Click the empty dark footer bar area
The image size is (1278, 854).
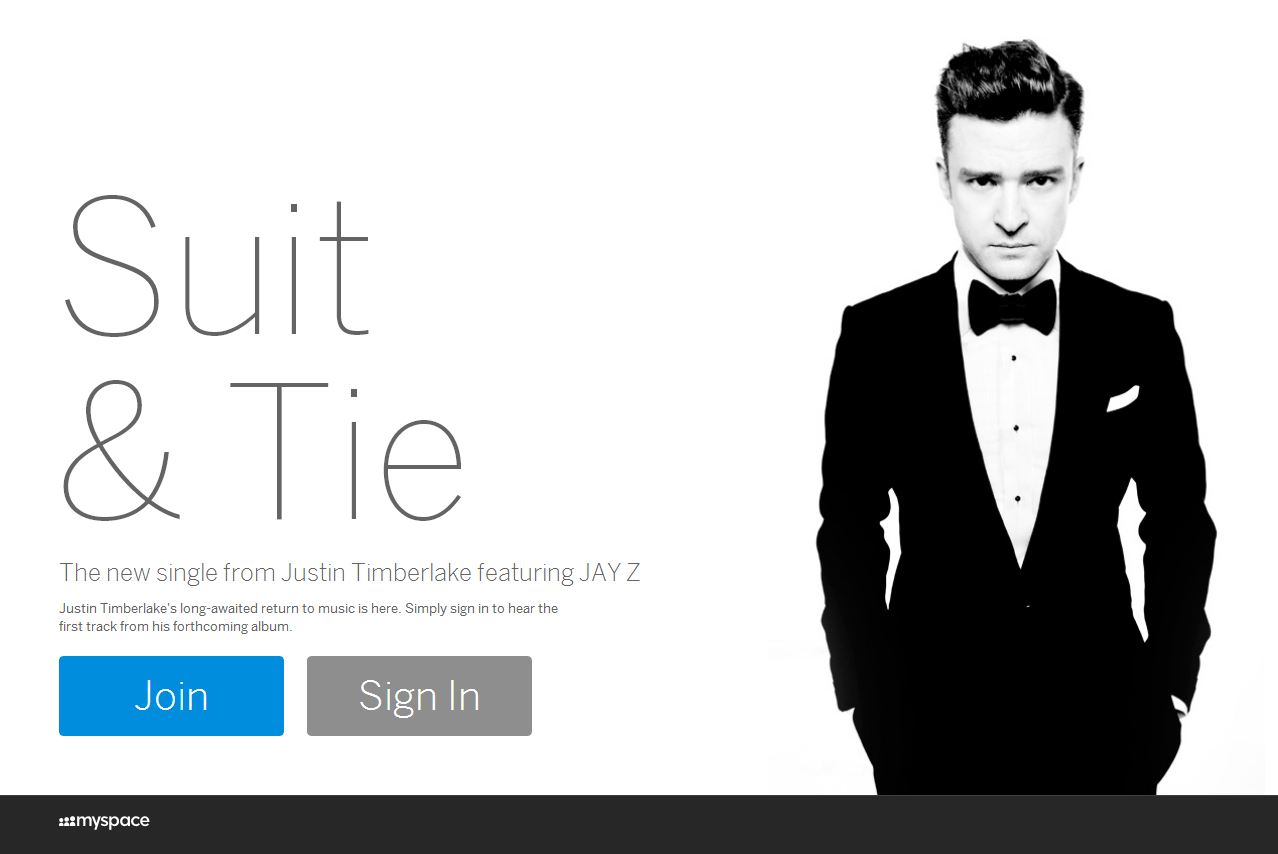pos(700,824)
